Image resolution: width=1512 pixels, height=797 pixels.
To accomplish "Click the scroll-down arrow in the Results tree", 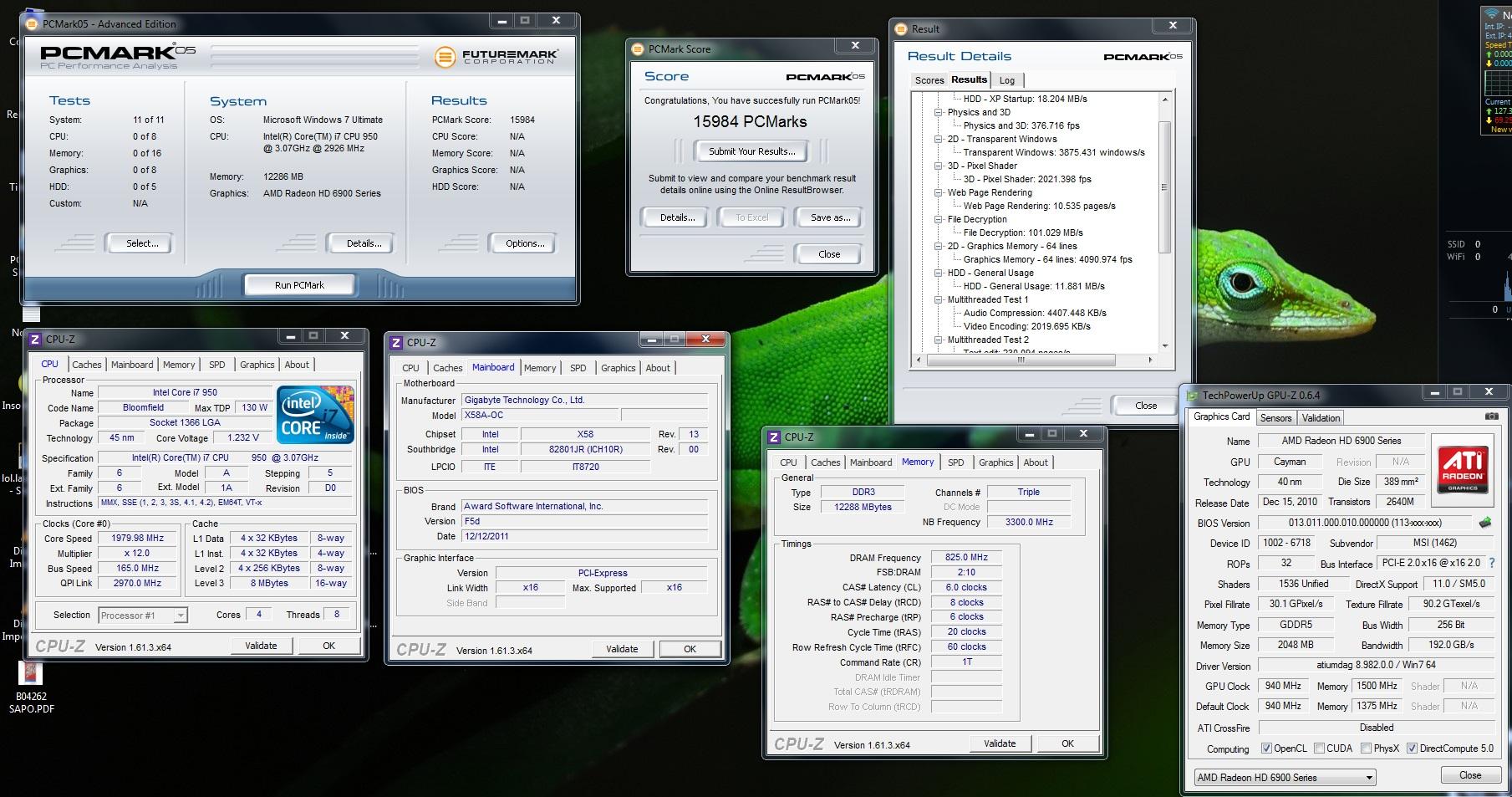I will pyautogui.click(x=1165, y=346).
